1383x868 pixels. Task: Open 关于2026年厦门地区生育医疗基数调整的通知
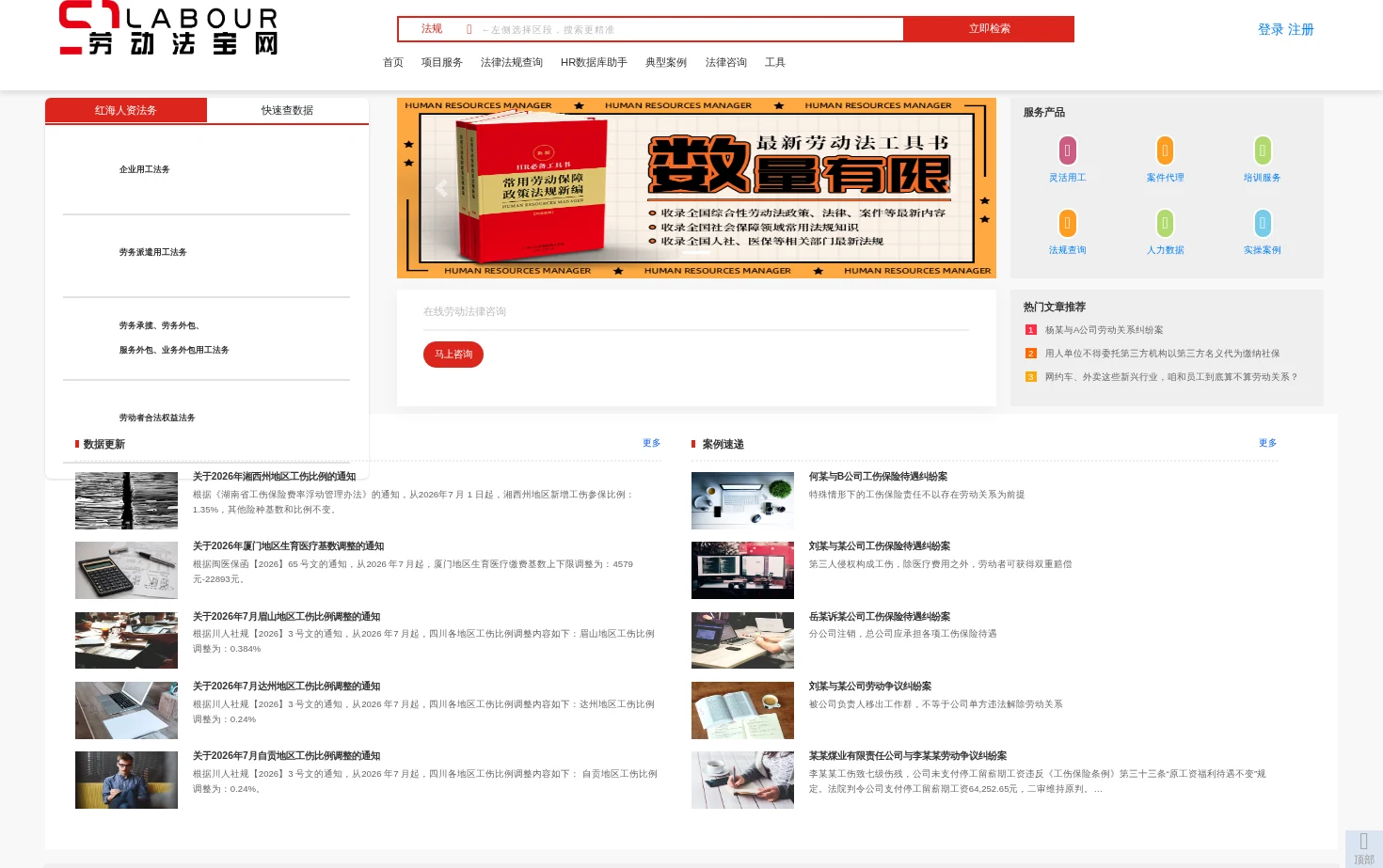coord(289,546)
